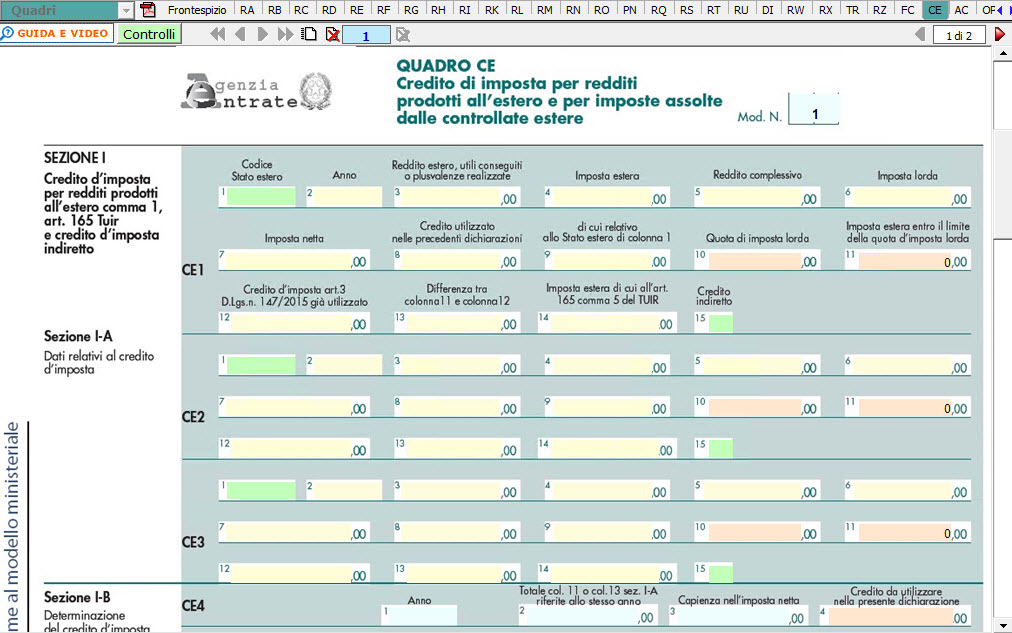Image resolution: width=1012 pixels, height=633 pixels.
Task: Jump to the last module with double-right arrow
Action: click(x=285, y=34)
